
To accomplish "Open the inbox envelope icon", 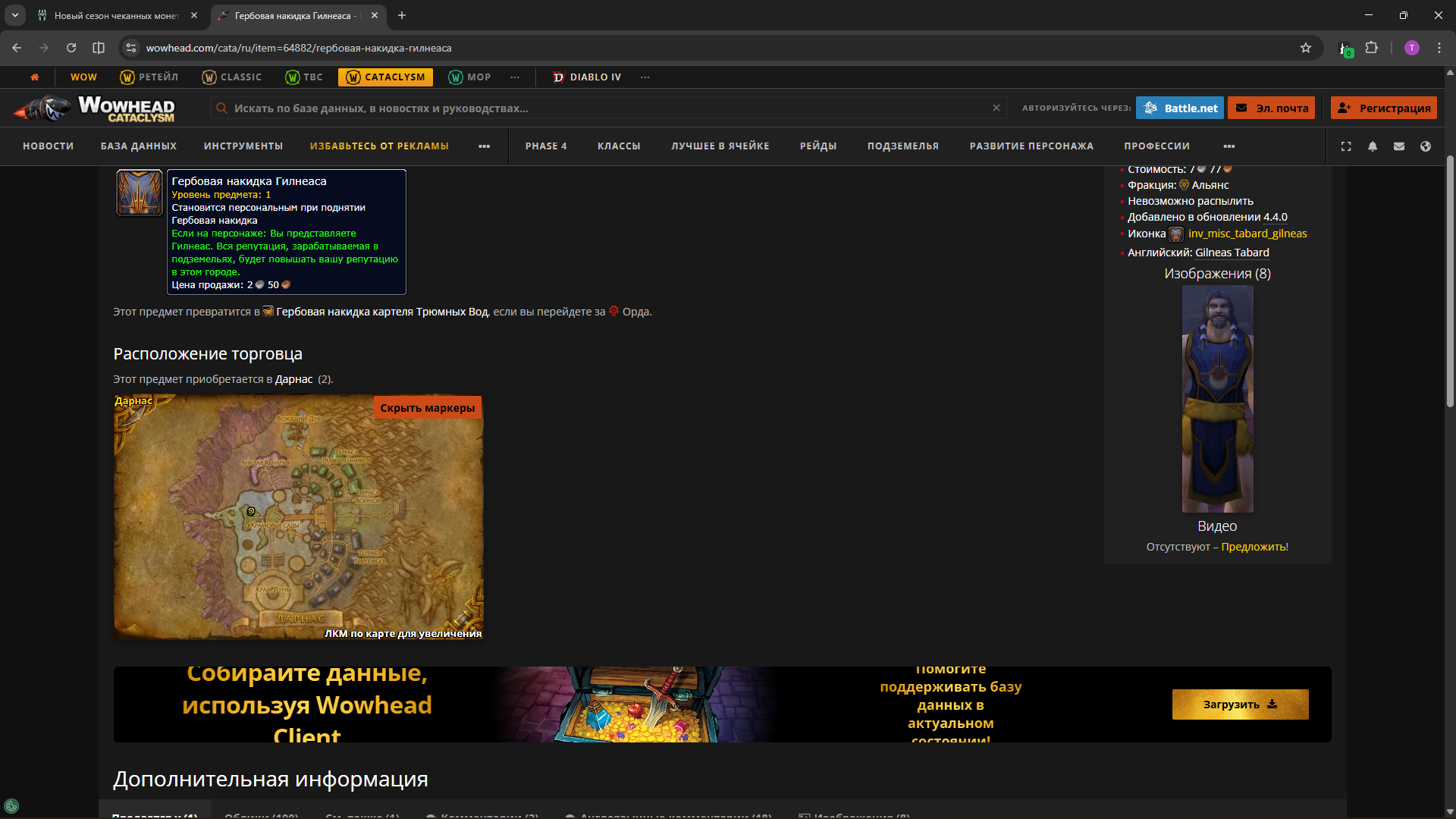I will pos(1399,146).
